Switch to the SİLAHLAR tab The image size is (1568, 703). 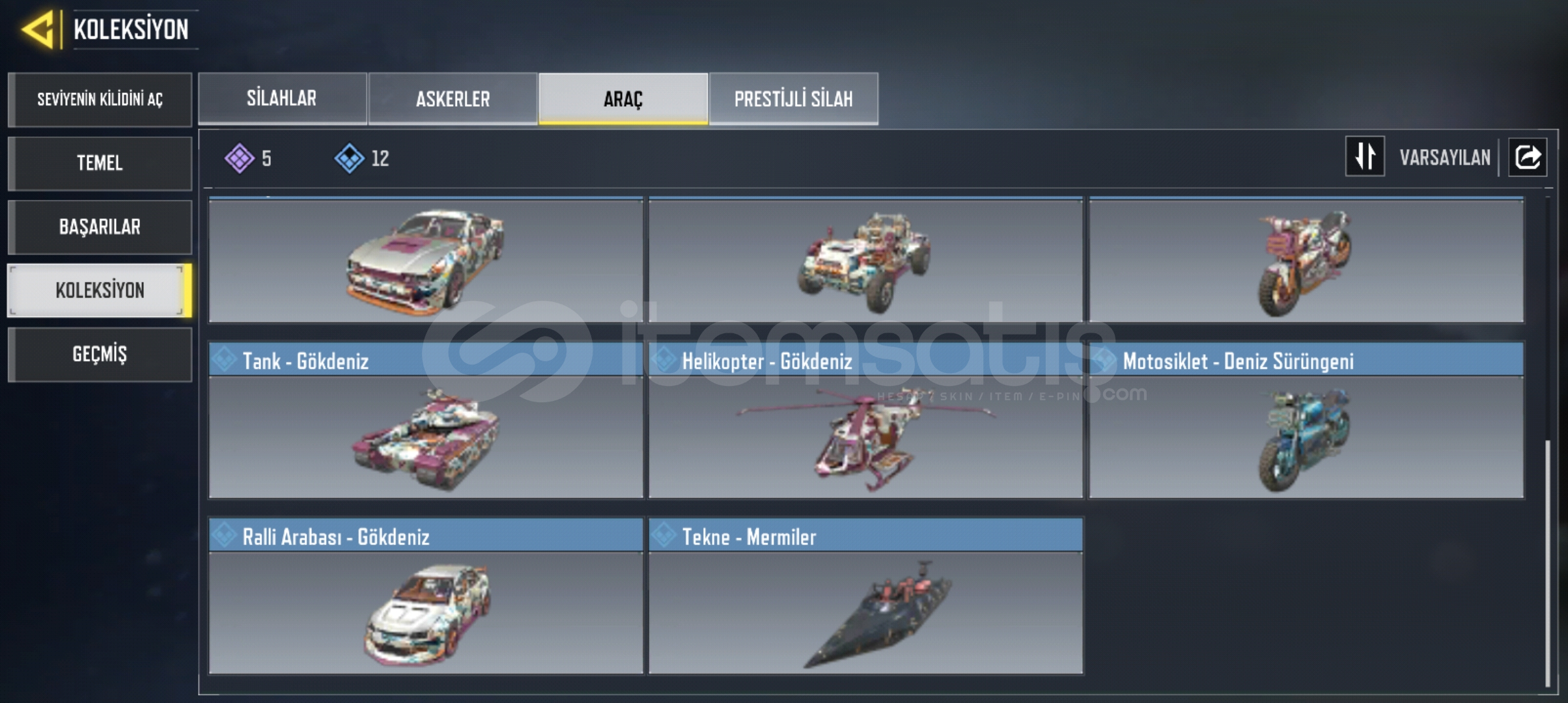point(282,98)
